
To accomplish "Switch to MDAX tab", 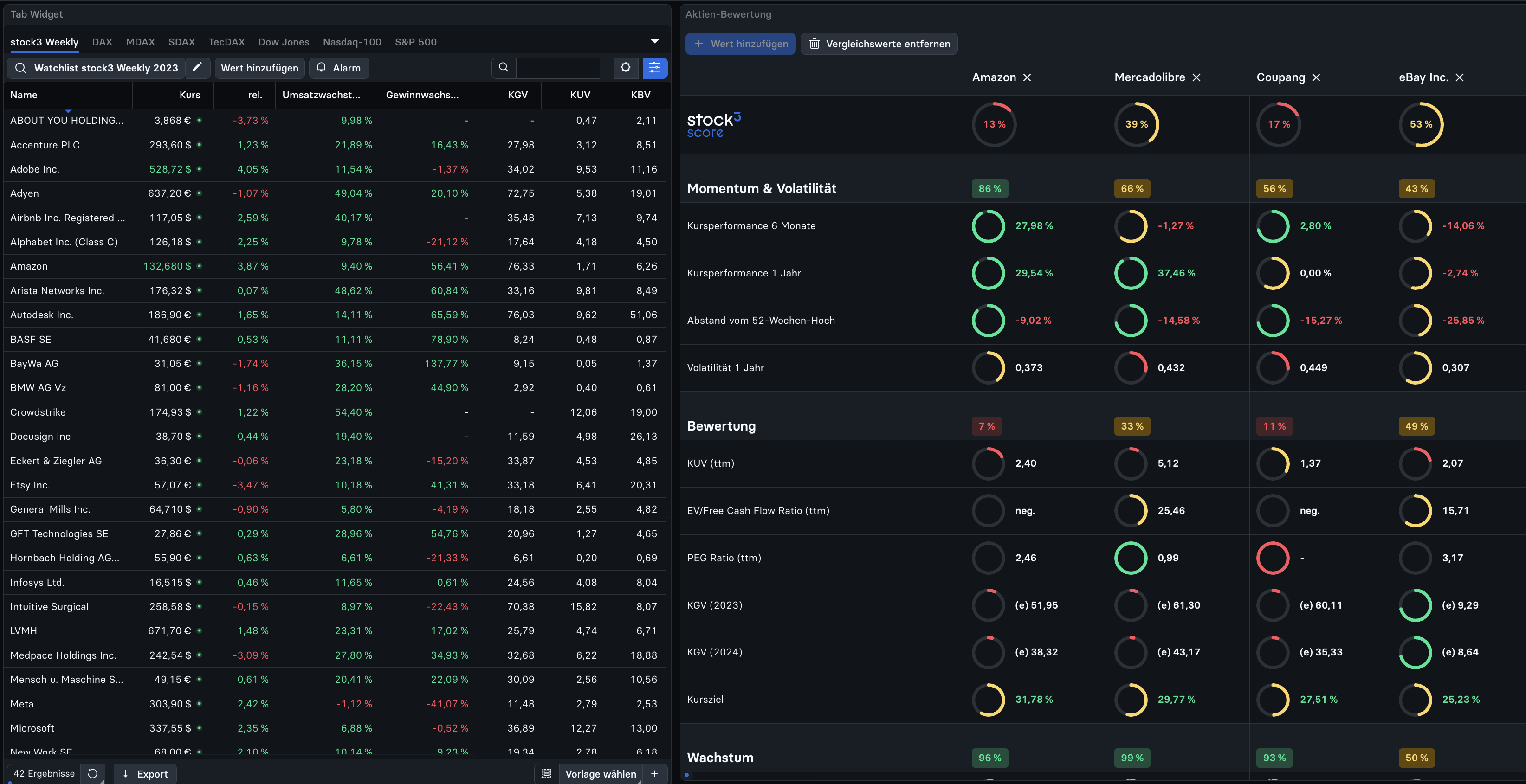I will click(x=141, y=42).
